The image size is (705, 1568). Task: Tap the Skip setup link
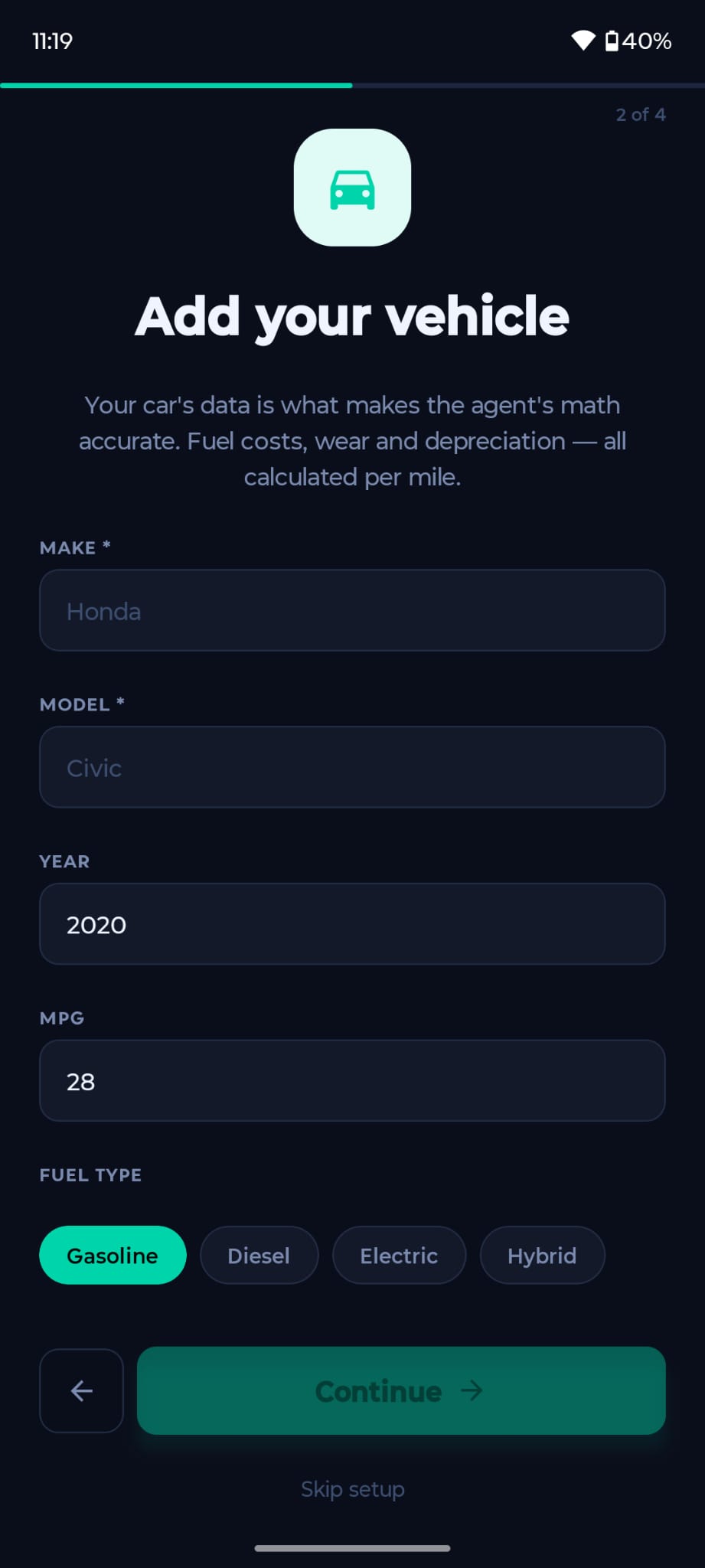click(352, 1489)
